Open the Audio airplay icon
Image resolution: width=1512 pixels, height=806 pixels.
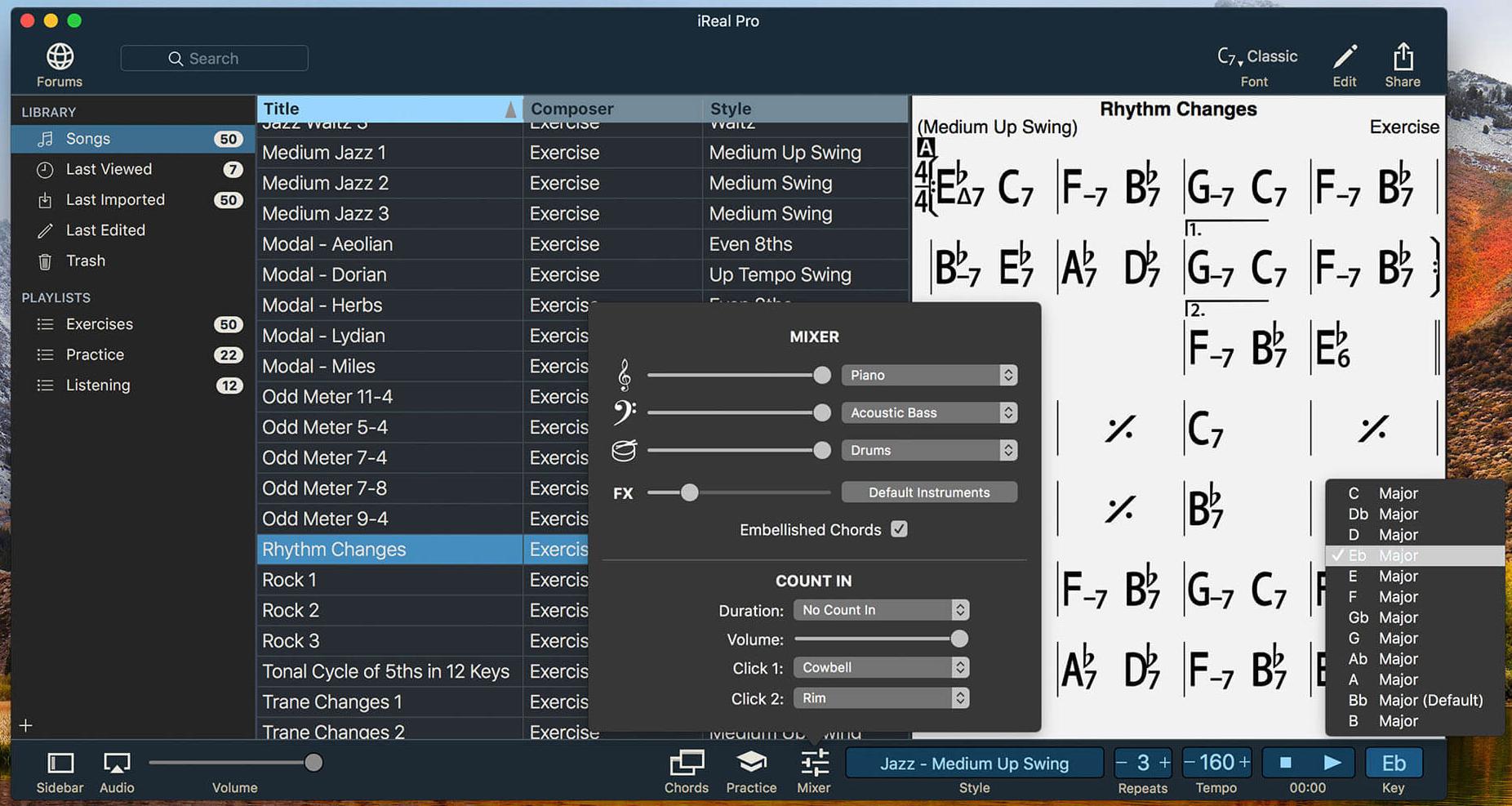117,763
